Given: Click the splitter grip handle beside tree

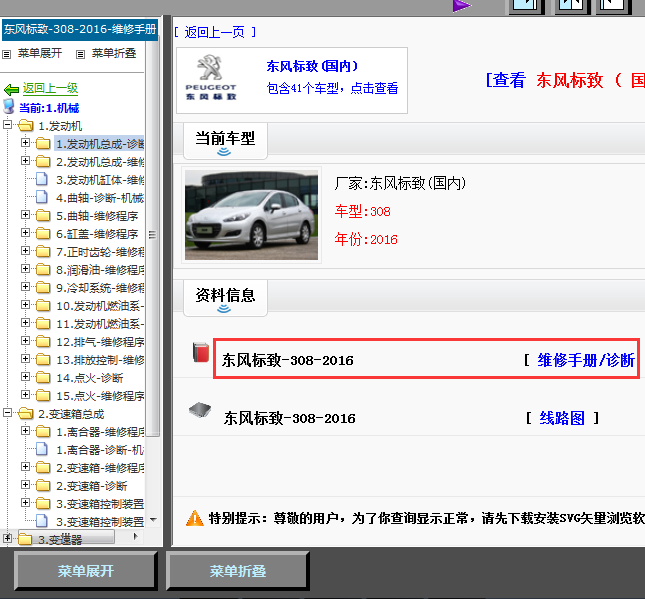Looking at the screenshot, I should tap(152, 234).
